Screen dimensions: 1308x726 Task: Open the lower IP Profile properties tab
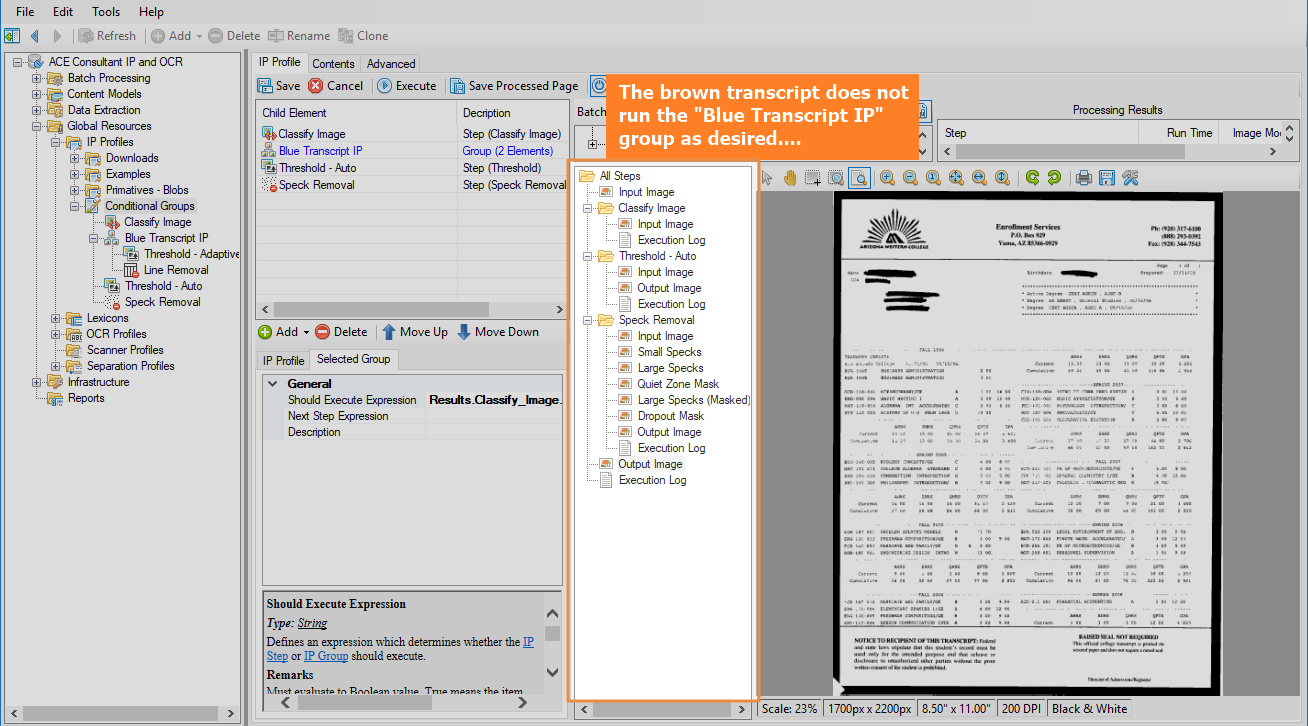point(283,360)
